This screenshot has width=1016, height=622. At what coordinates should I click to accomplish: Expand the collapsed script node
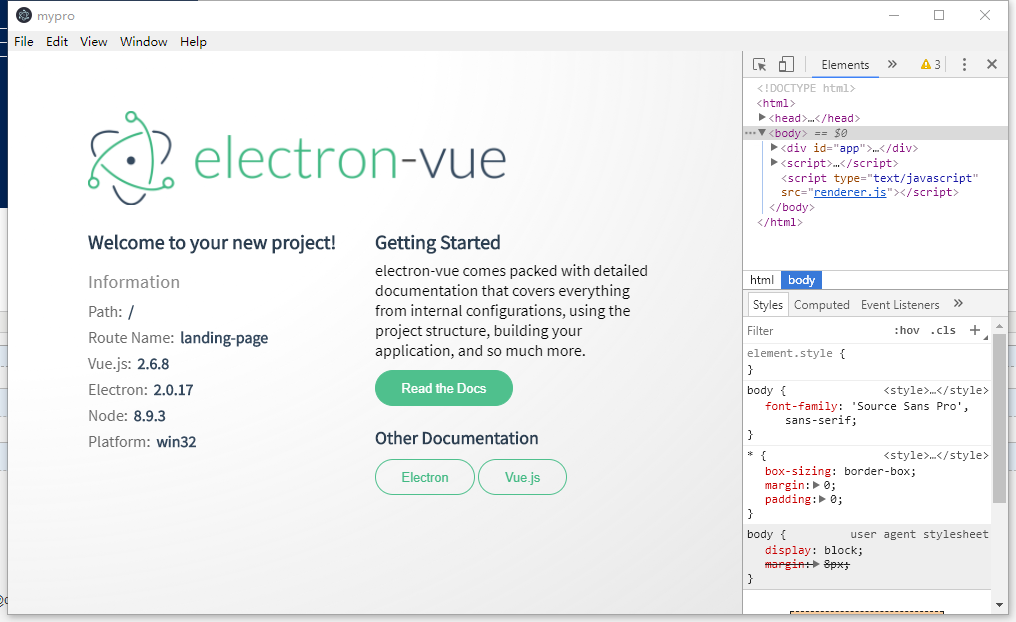point(774,162)
